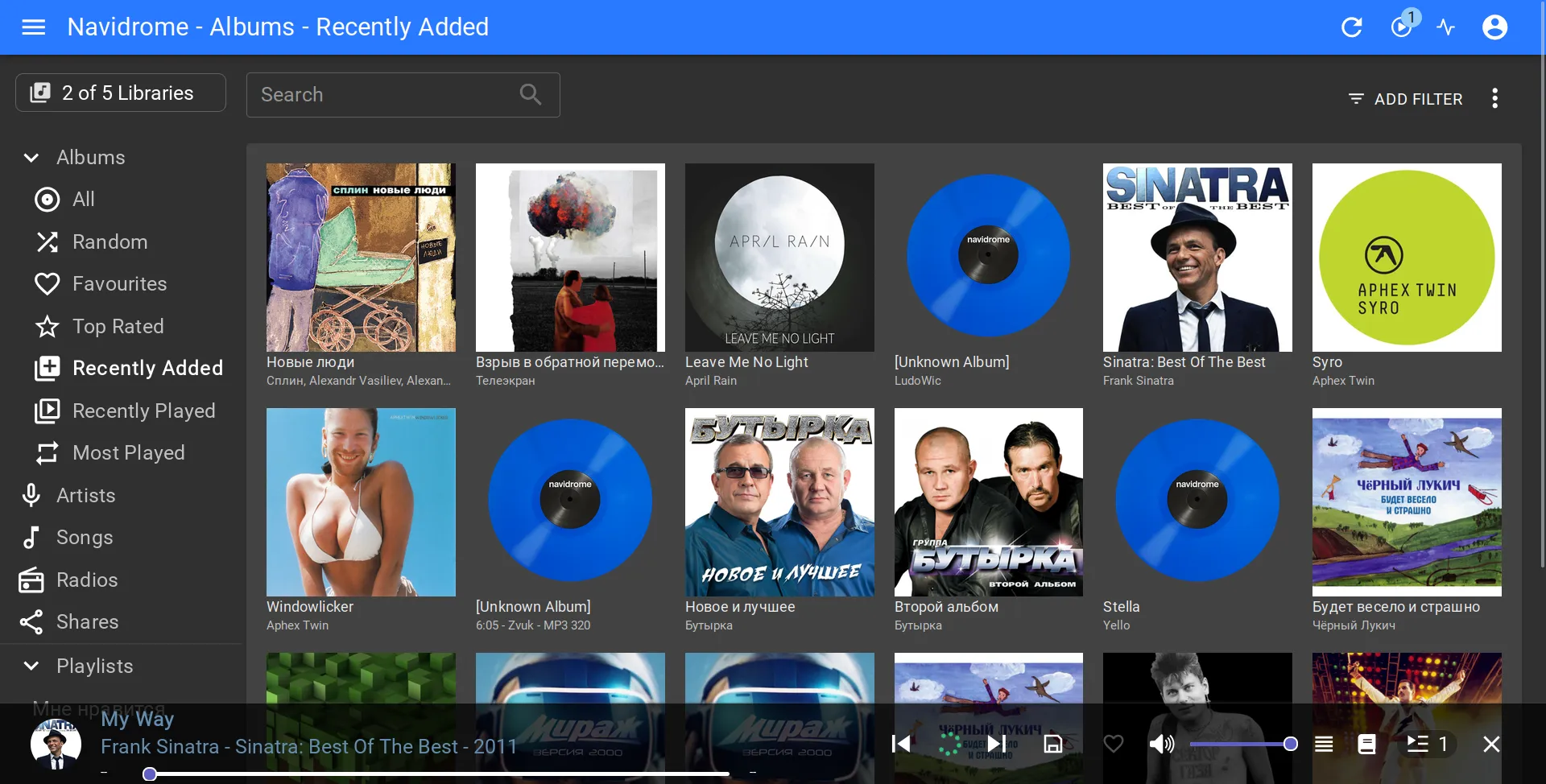Screen dimensions: 1546x784
Task: Open the Stella album title link
Action: coord(1121,607)
